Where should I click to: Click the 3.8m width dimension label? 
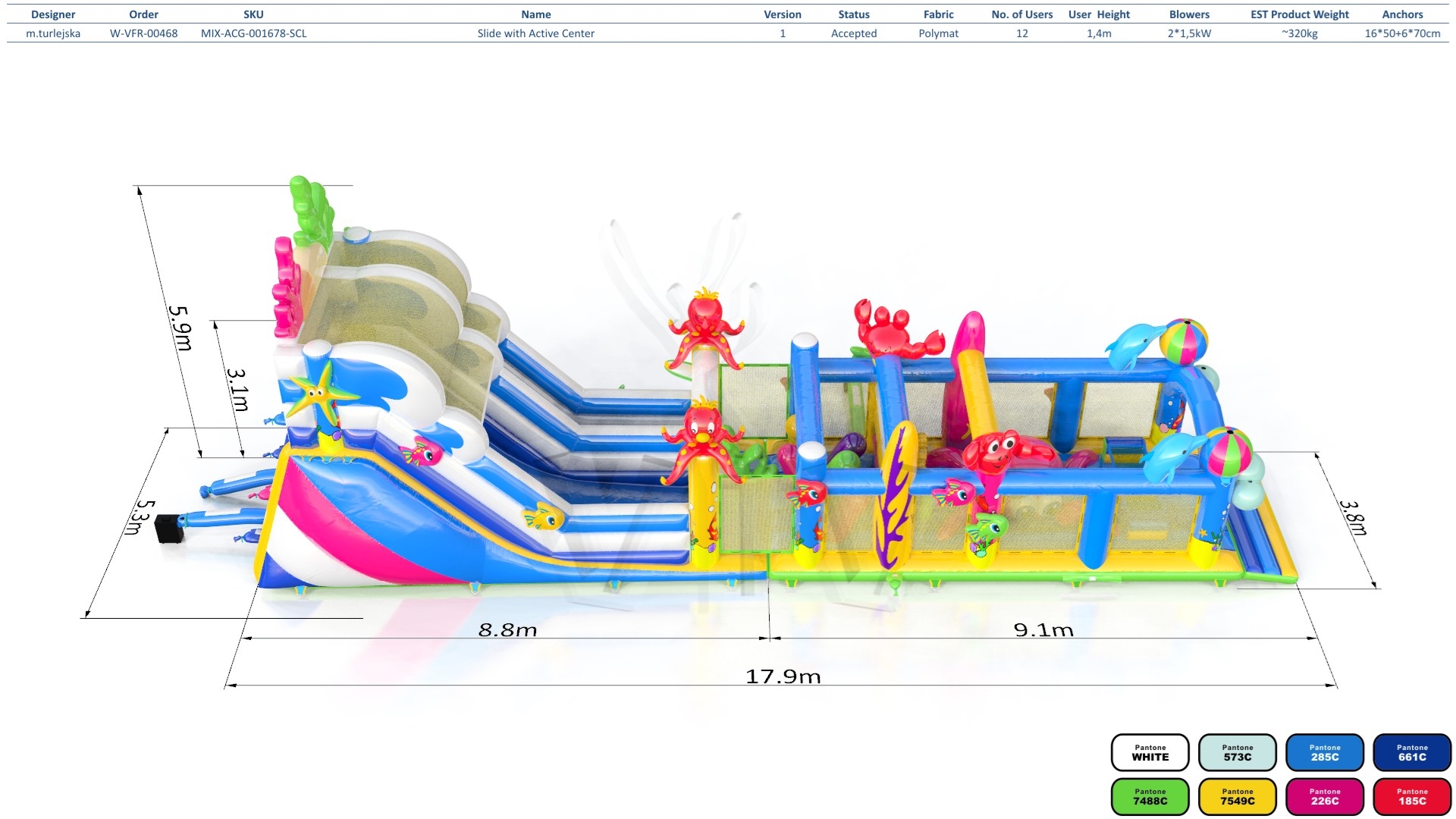1354,517
